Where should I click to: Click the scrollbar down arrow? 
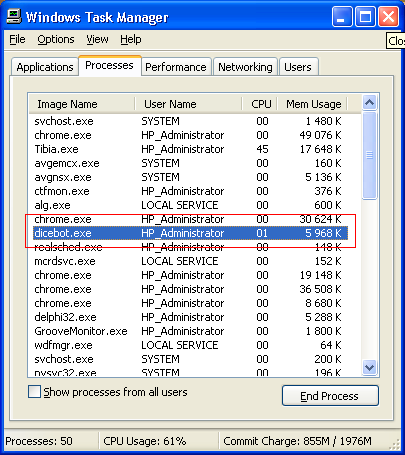369,368
